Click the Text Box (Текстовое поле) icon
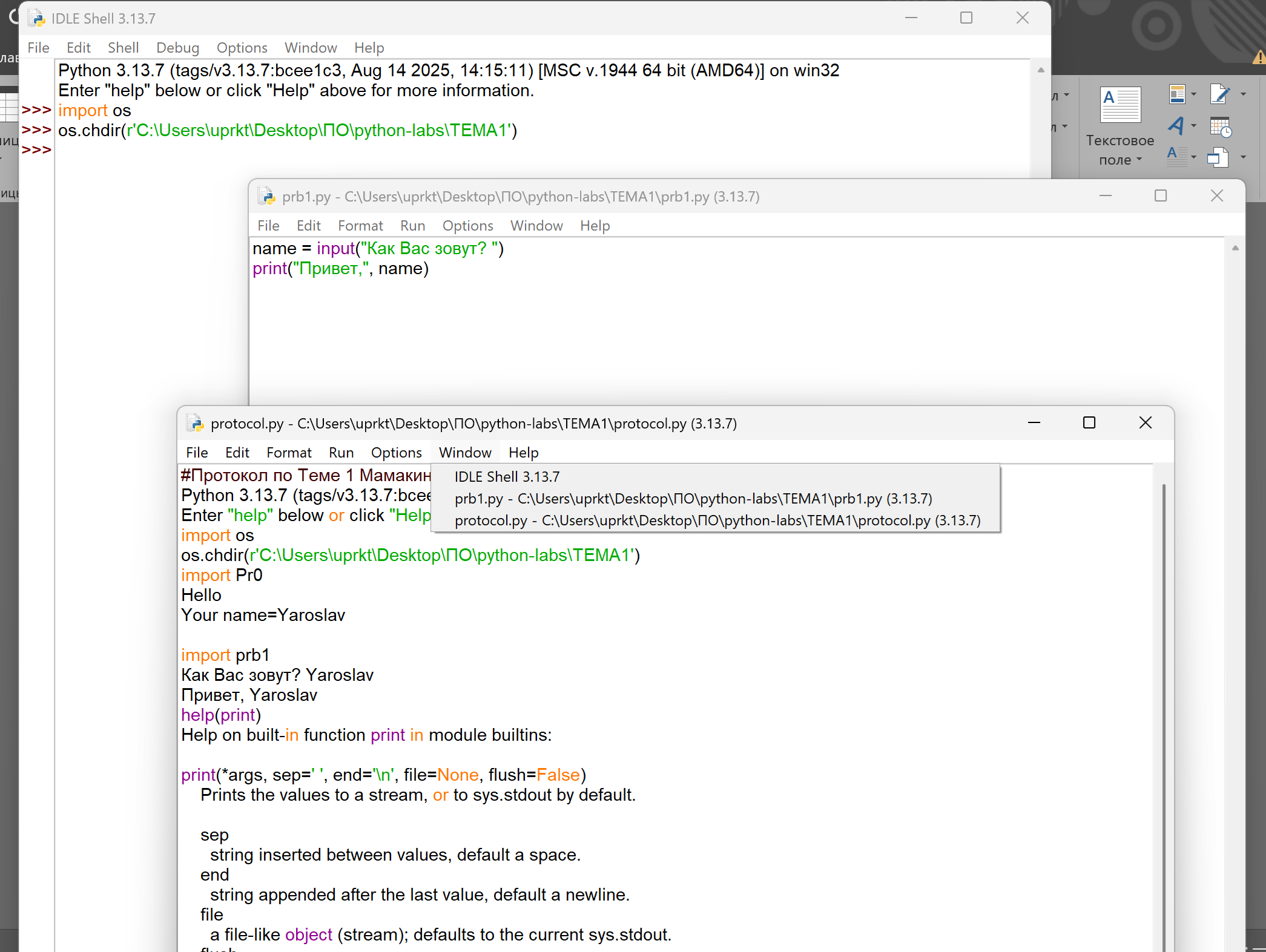Image resolution: width=1266 pixels, height=952 pixels. tap(1120, 105)
